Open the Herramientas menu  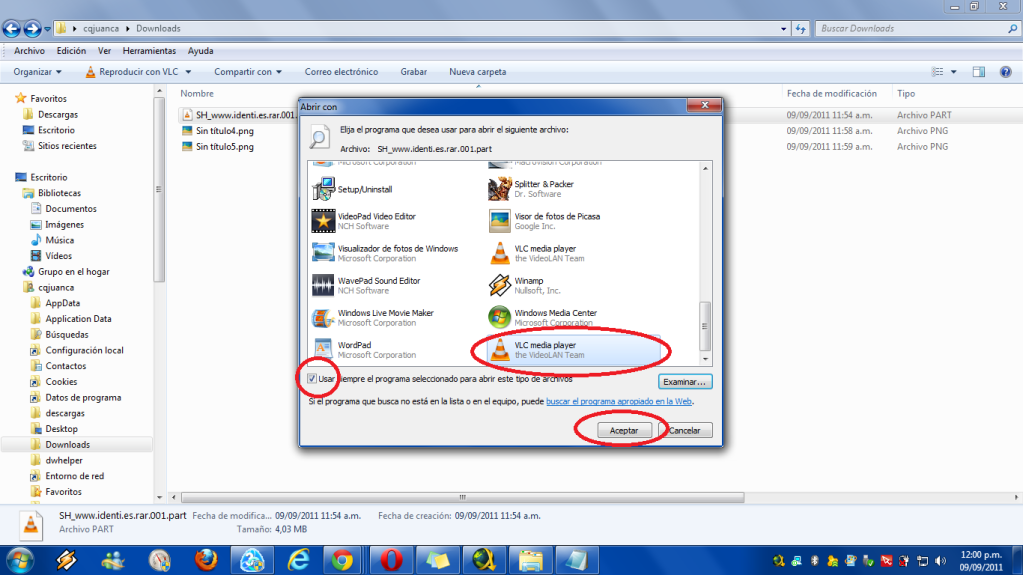149,51
